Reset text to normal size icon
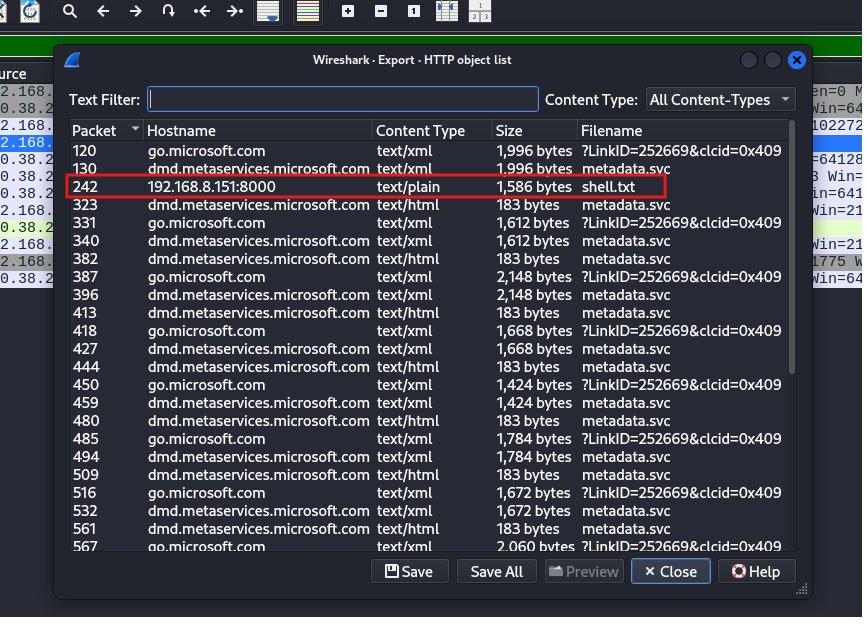The width and height of the screenshot is (868, 644). [x=414, y=11]
